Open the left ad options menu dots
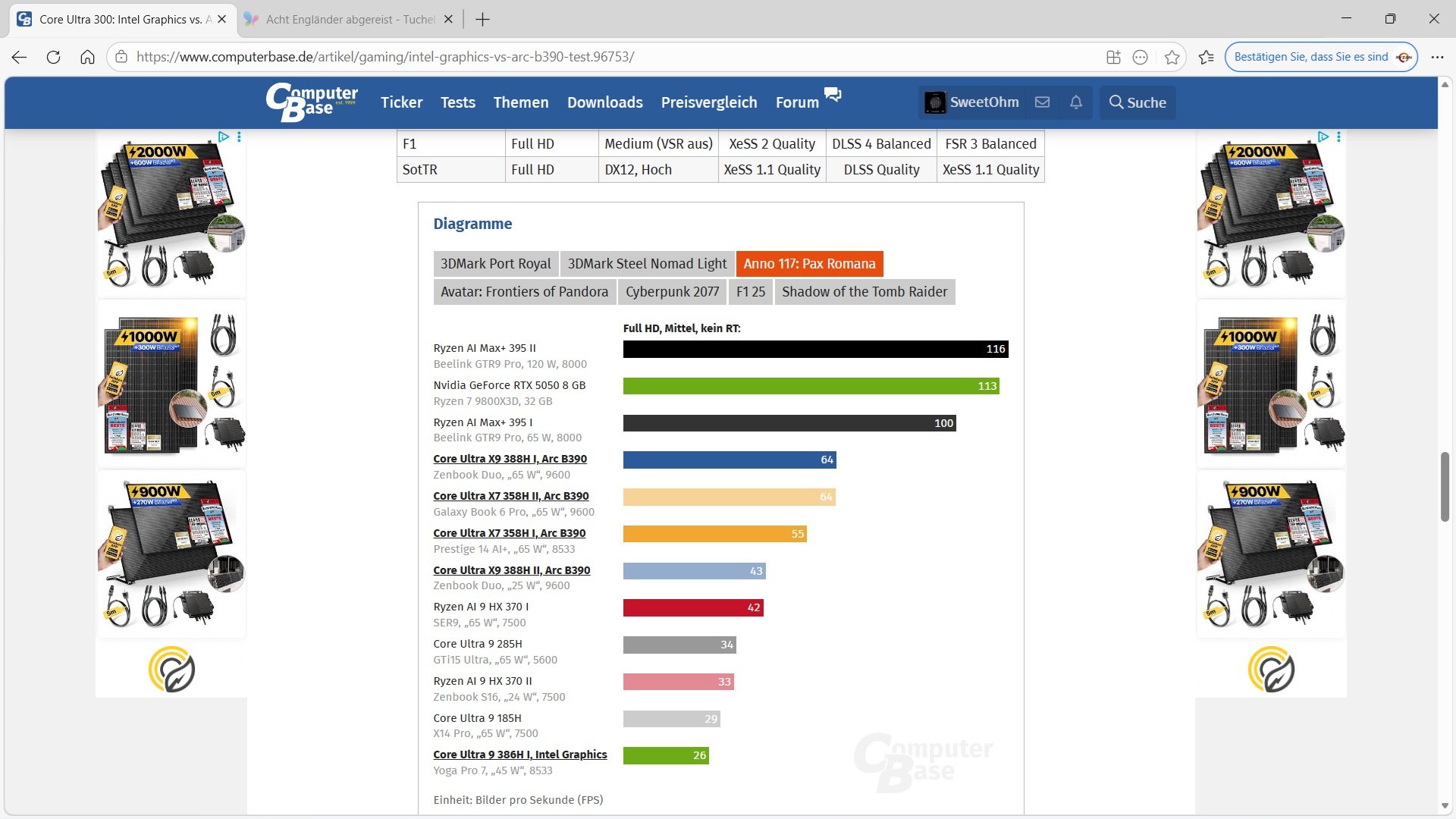This screenshot has height=819, width=1456. [x=239, y=136]
